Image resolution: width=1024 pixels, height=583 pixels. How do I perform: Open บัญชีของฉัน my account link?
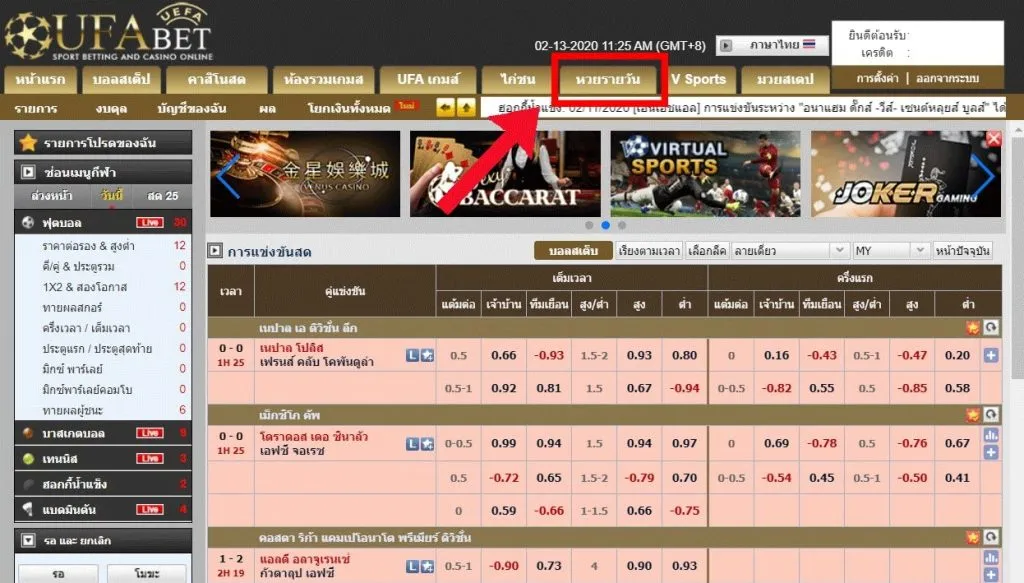pyautogui.click(x=191, y=108)
